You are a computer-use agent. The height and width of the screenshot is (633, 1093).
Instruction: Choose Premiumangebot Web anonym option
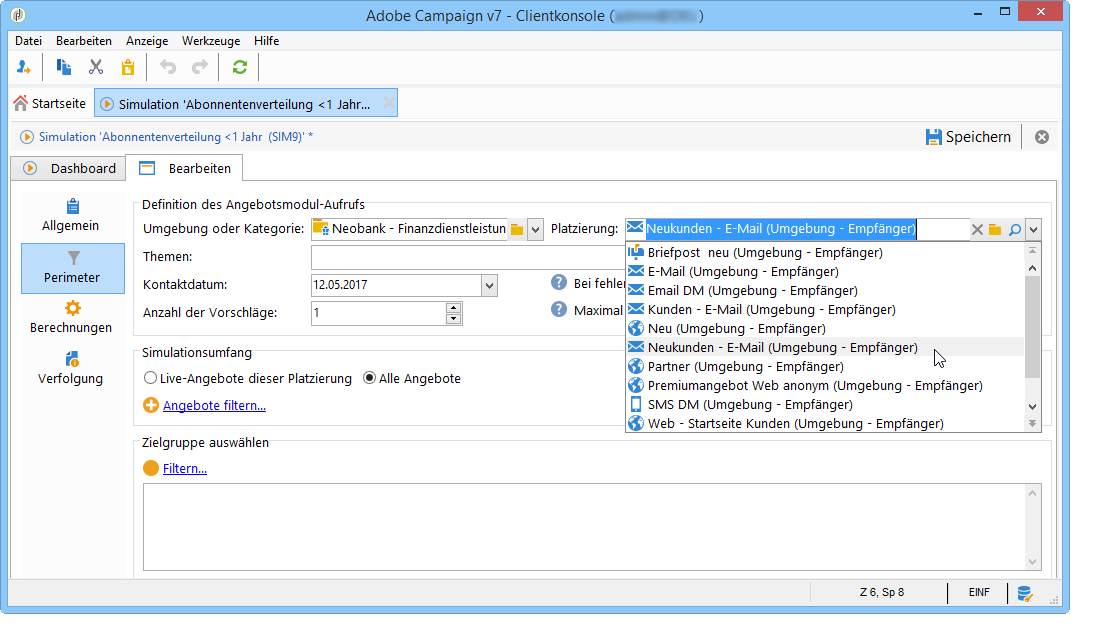[825, 386]
